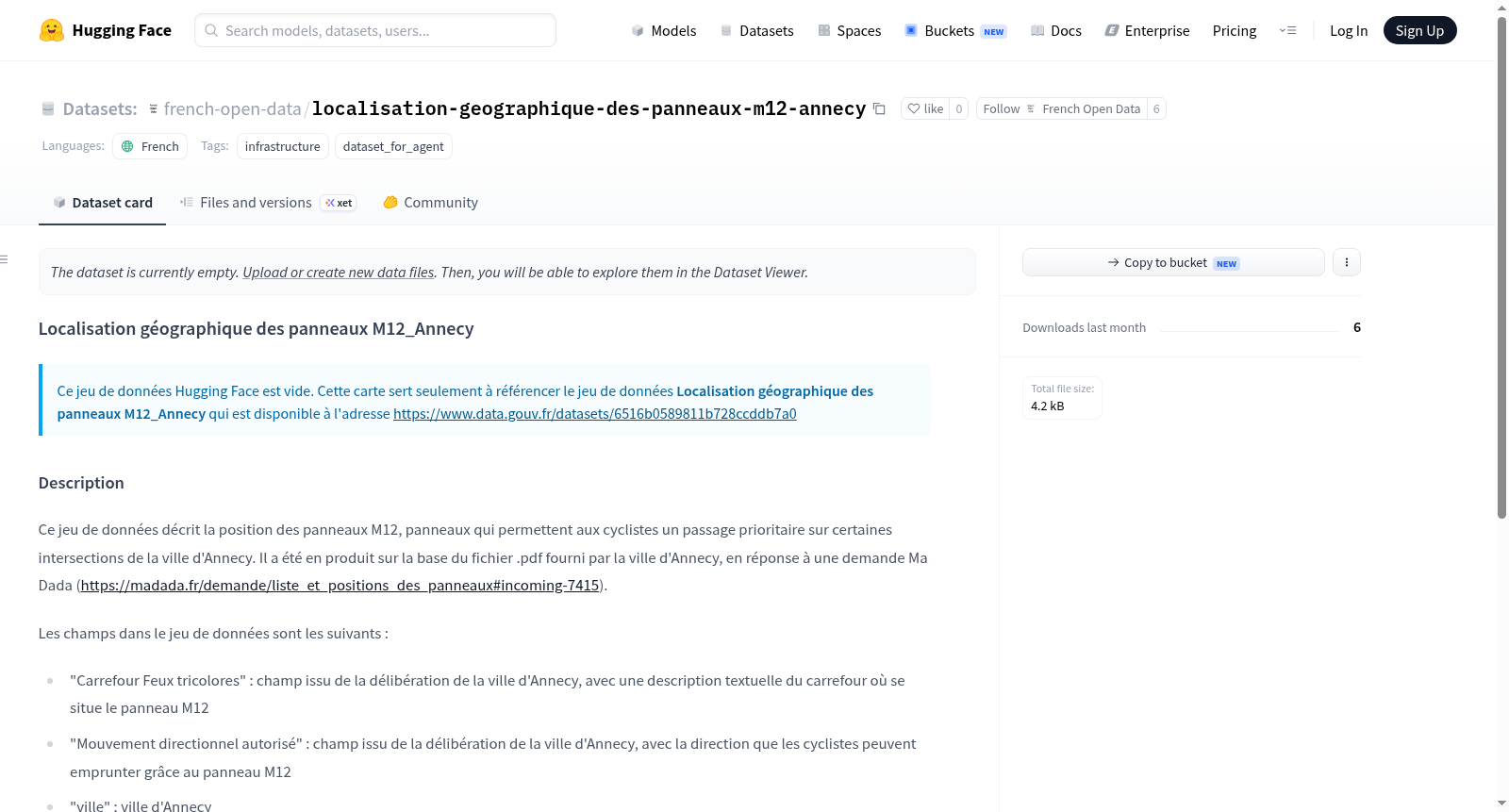Click the scrollbar down arrow
1509x812 pixels.
tap(1501, 804)
